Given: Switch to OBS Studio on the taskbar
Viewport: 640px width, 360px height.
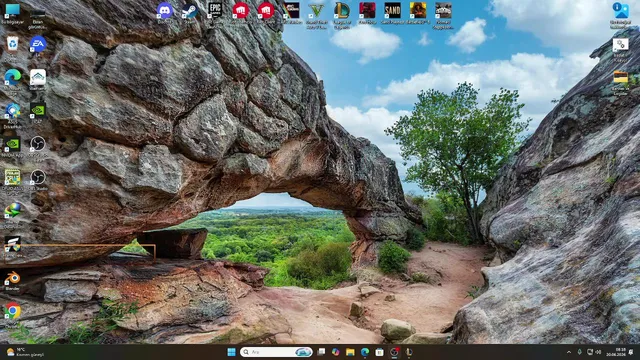Looking at the screenshot, I should pyautogui.click(x=394, y=352).
